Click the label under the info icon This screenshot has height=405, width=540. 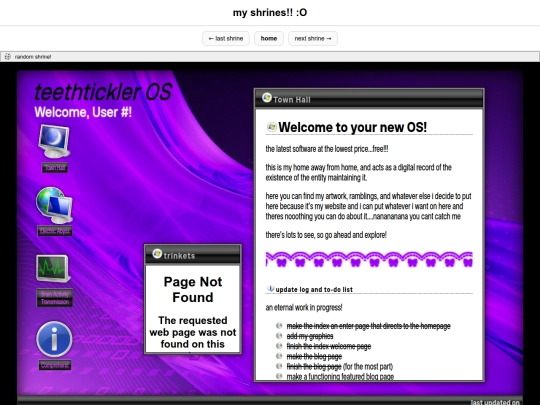click(55, 365)
